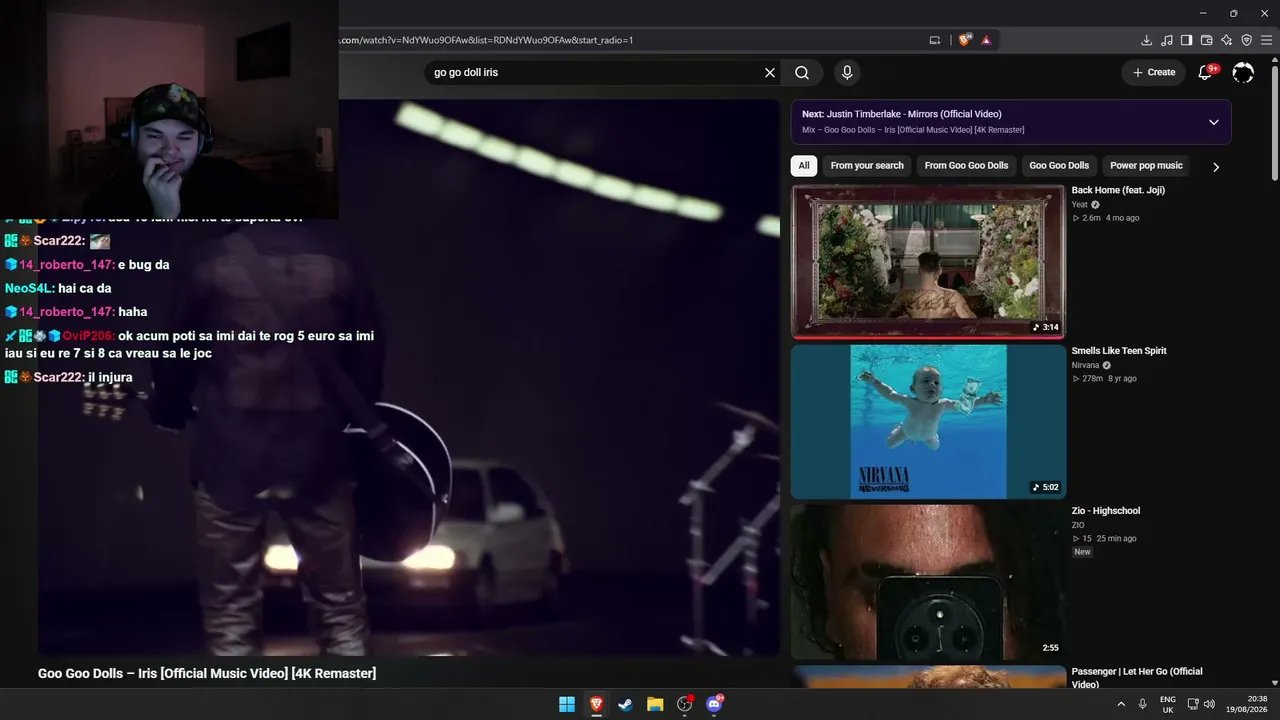Open the browser hamburger main menu
The image size is (1280, 720).
[1266, 40]
